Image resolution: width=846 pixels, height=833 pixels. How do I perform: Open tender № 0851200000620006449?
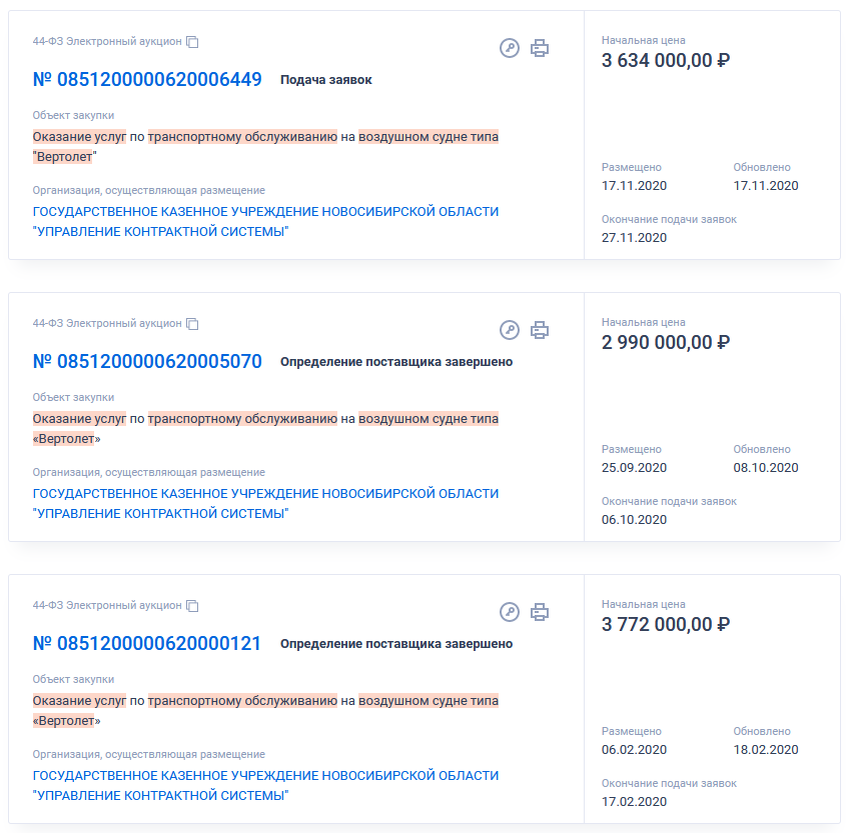click(147, 80)
